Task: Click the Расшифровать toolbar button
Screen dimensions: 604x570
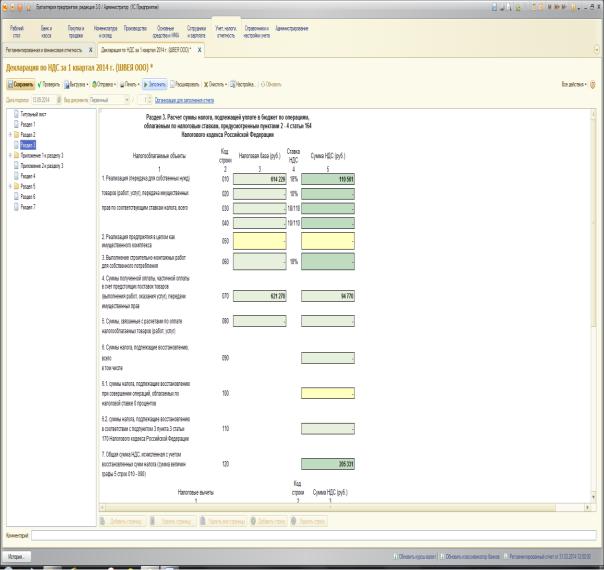Action: [185, 84]
